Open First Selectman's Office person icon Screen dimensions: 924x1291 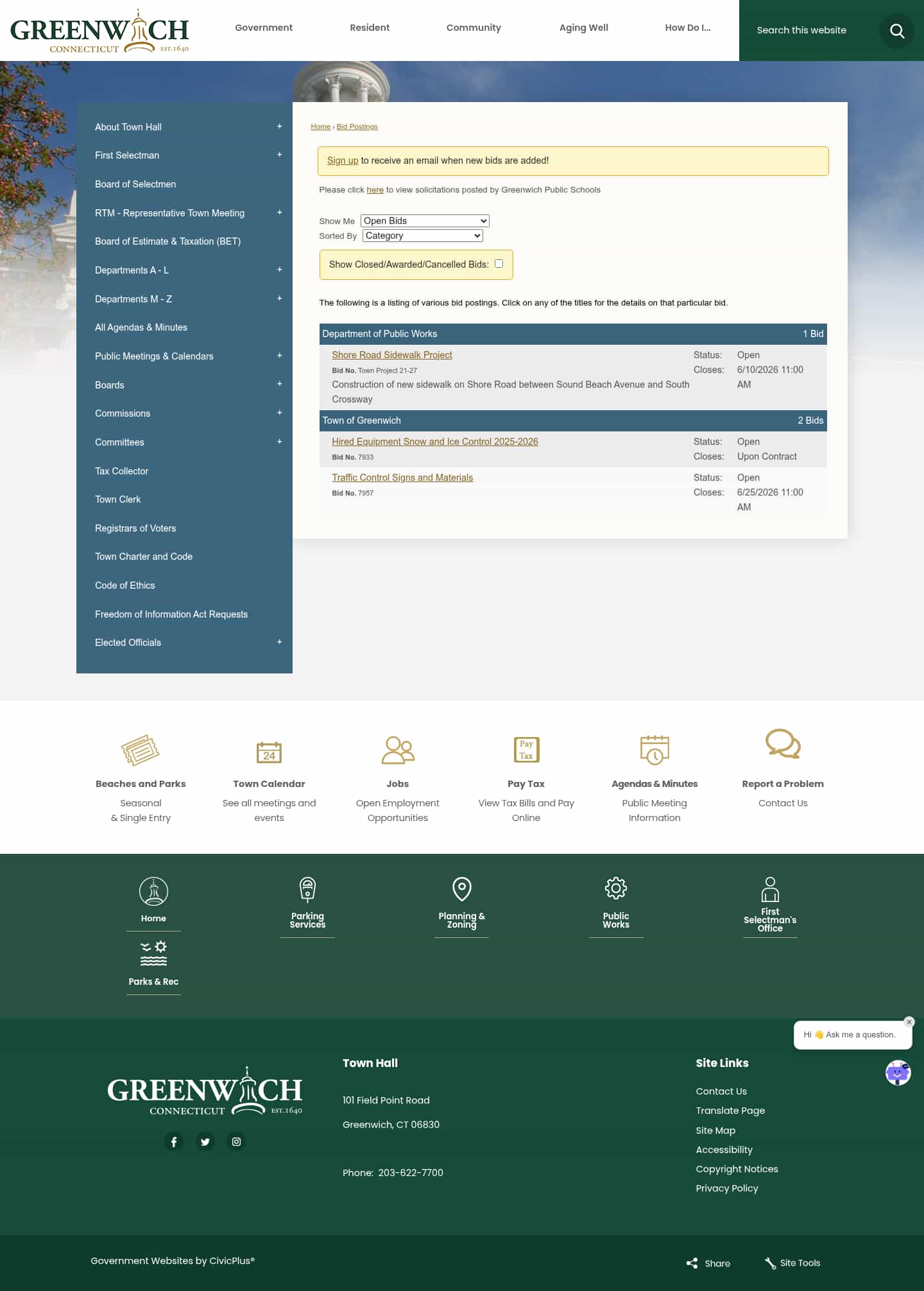tap(770, 889)
